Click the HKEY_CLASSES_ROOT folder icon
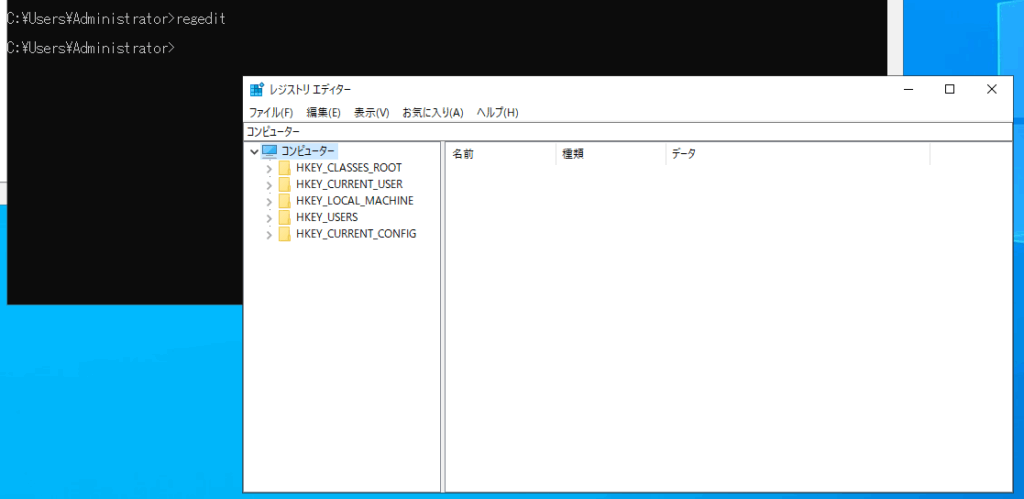This screenshot has height=499, width=1024. point(285,168)
